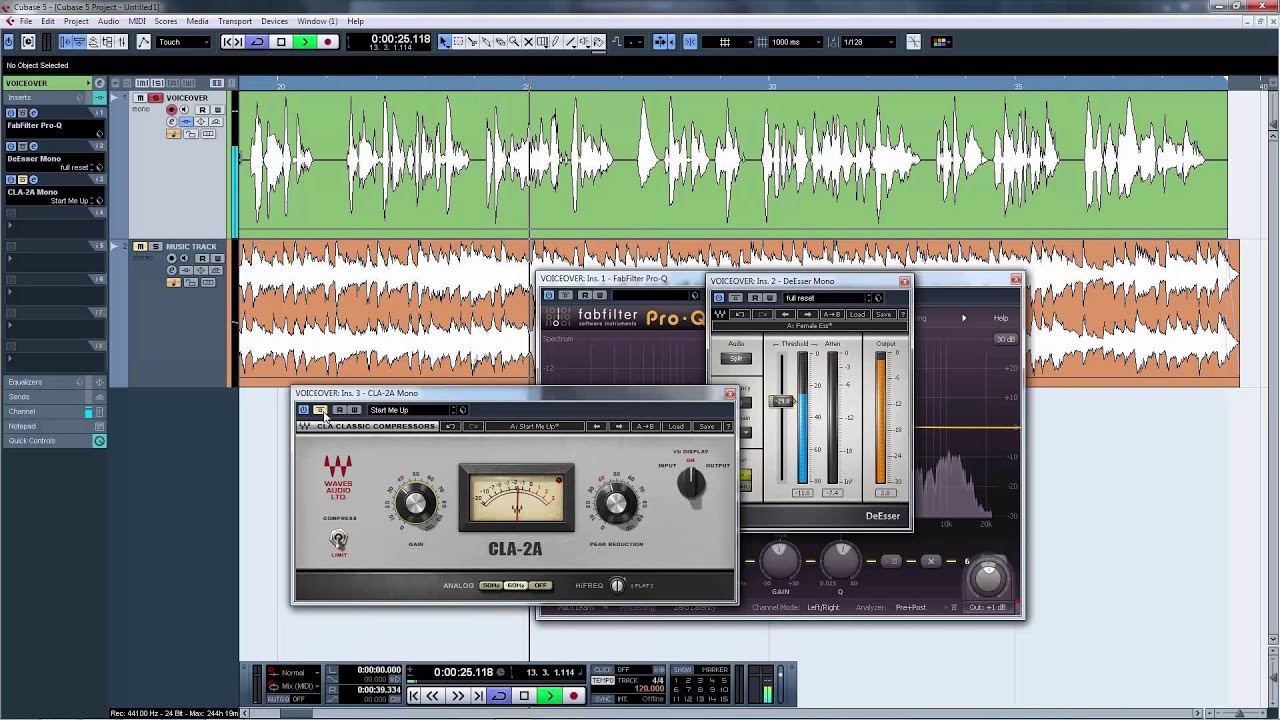
Task: Toggle record enable on VOICEOVER track
Action: pyautogui.click(x=171, y=110)
